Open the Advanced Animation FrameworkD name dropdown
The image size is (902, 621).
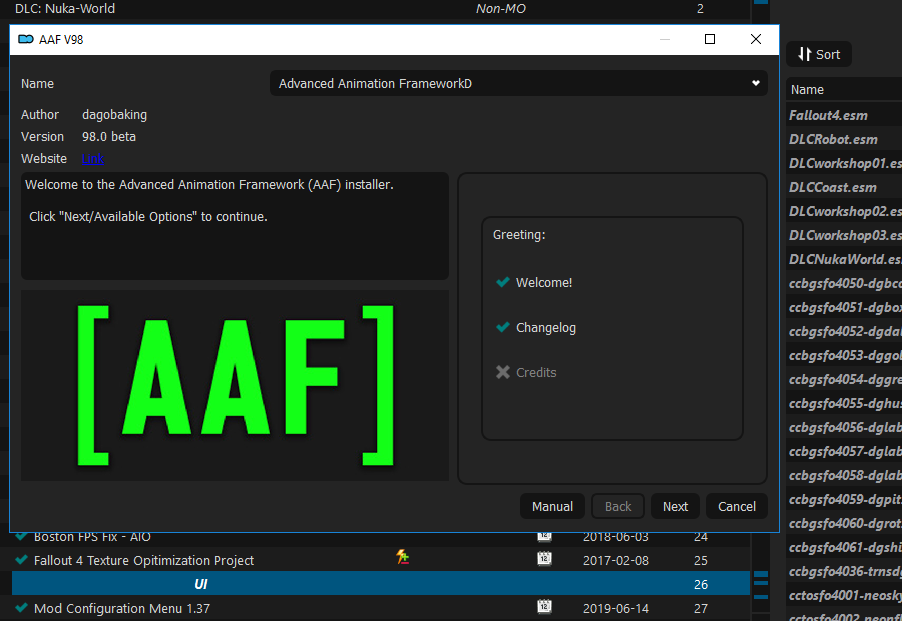tap(518, 83)
